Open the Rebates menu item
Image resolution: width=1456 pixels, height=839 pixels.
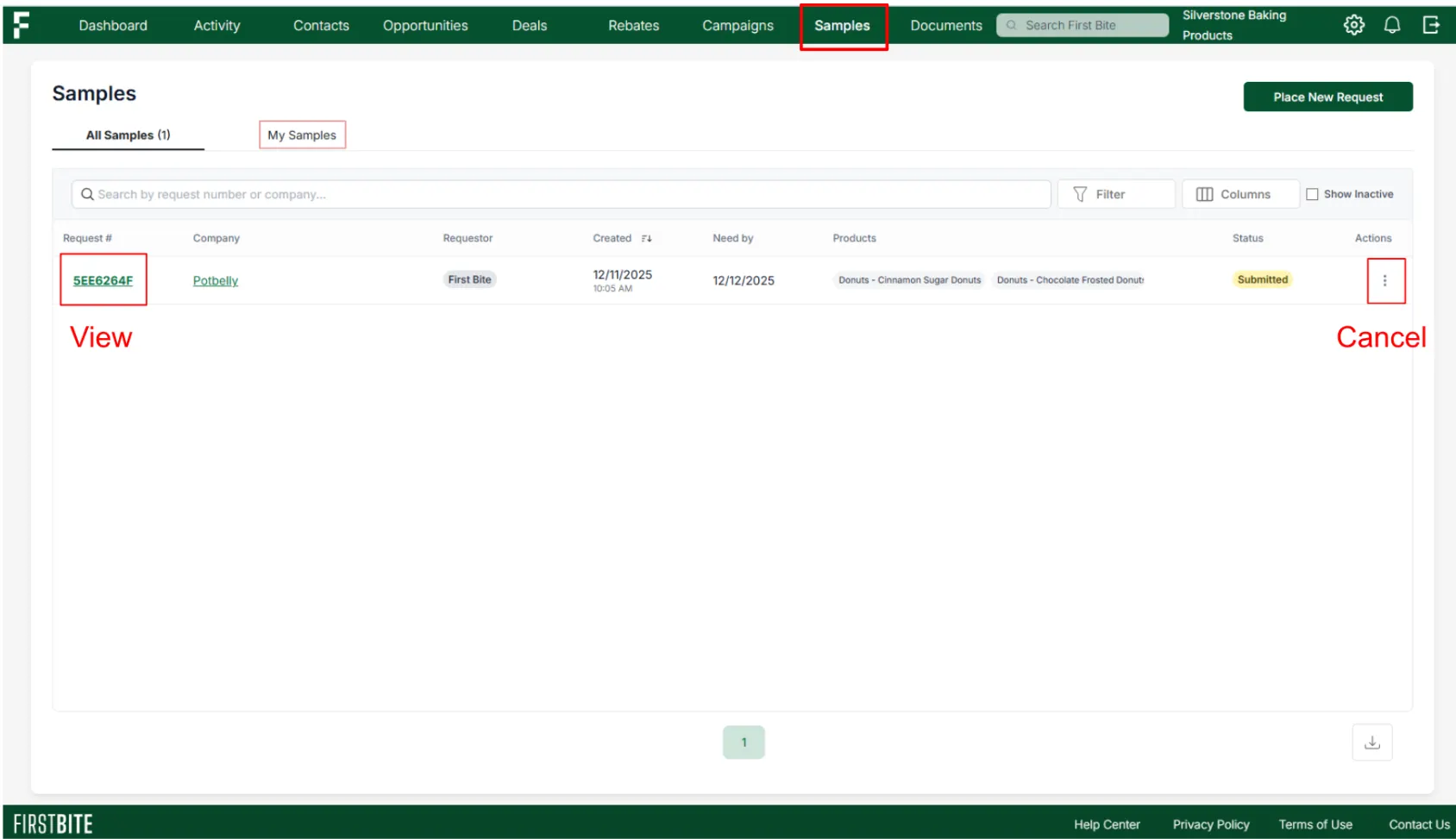634,26
